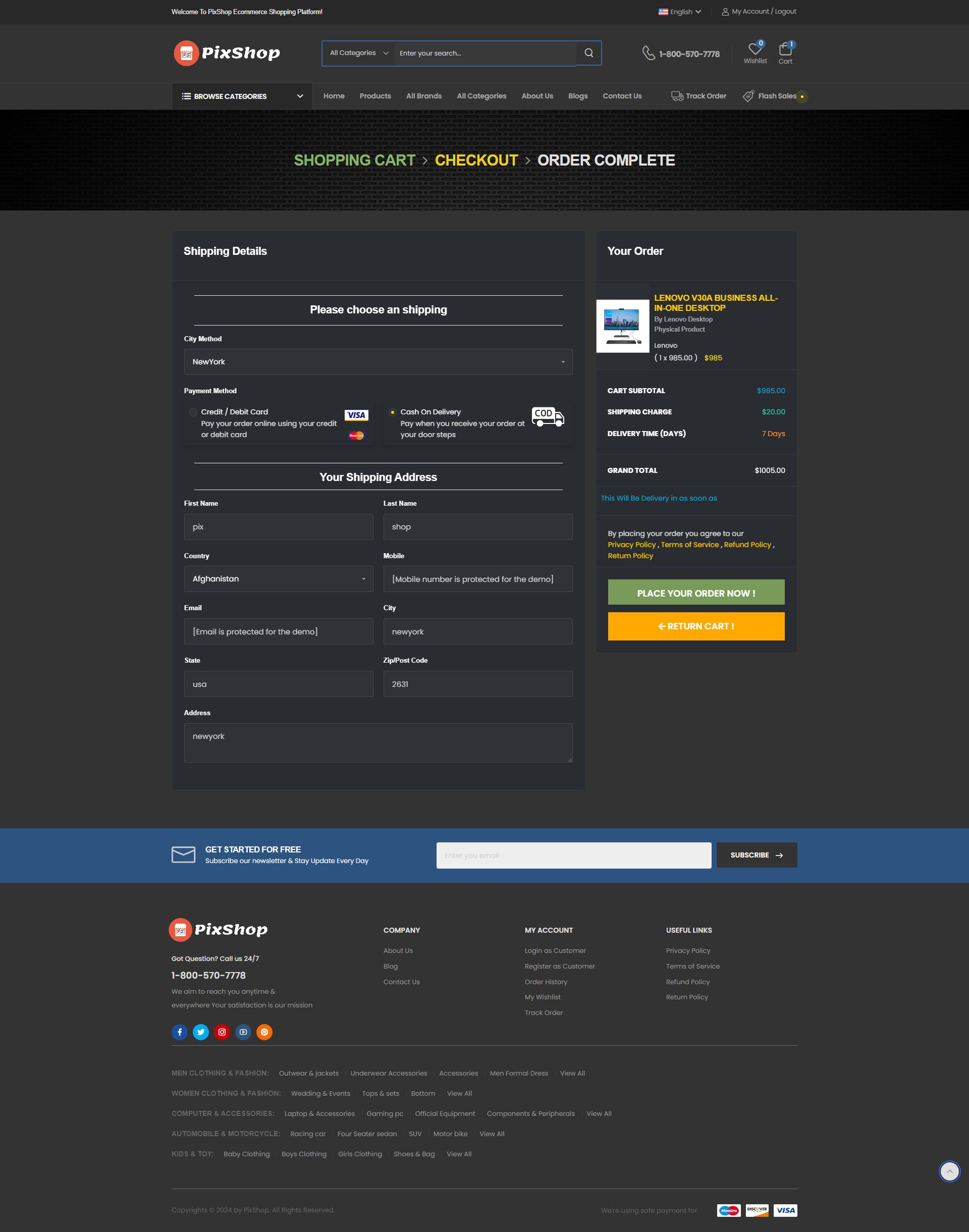Click Place Your Order Now button

coord(695,593)
